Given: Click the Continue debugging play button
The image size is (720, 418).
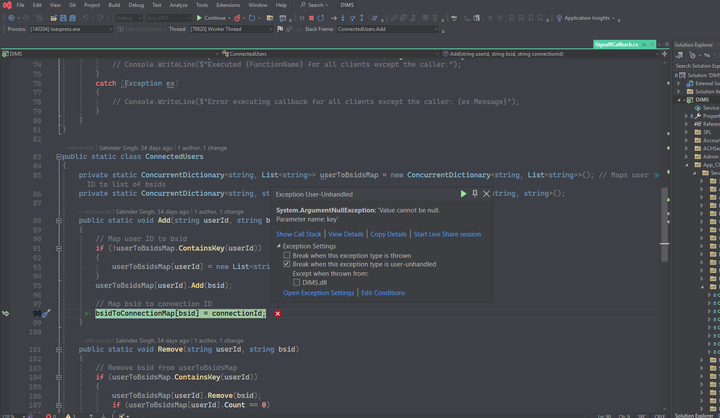Looking at the screenshot, I should click(199, 18).
